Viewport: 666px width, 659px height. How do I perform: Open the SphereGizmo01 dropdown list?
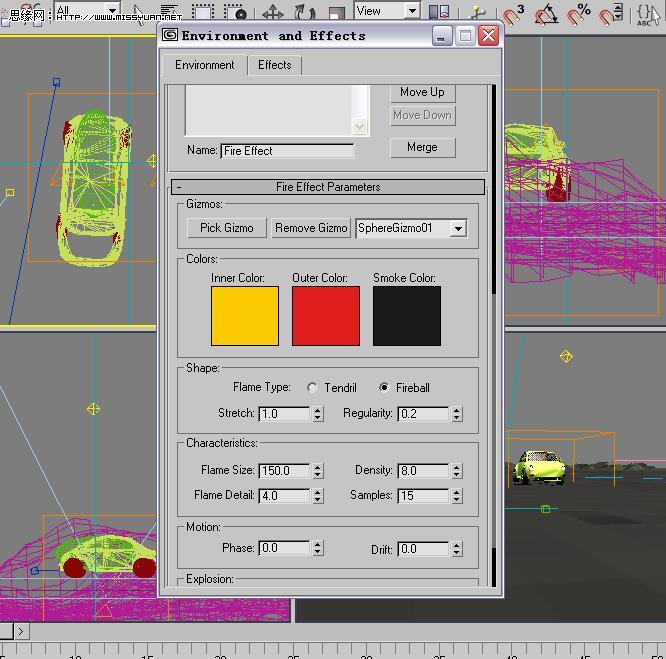click(458, 228)
